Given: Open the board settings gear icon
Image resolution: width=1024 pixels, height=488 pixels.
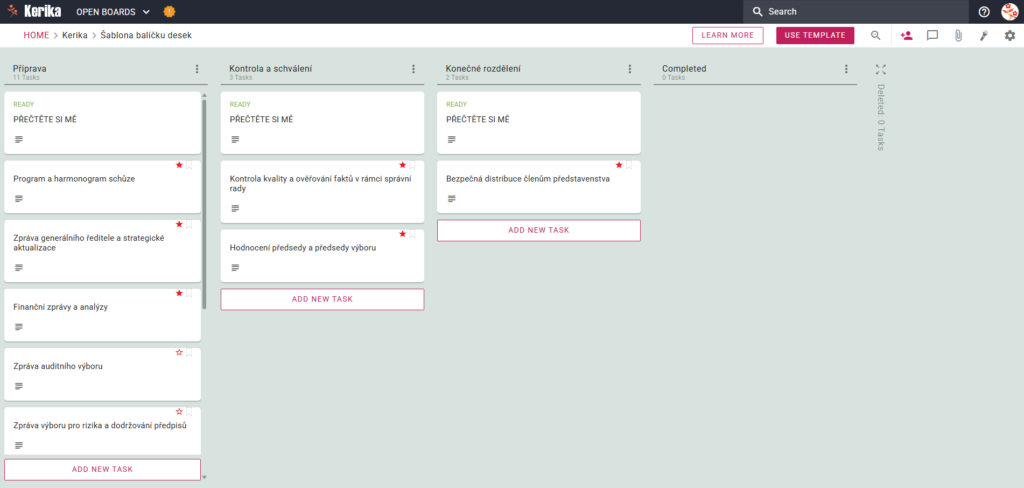Looking at the screenshot, I should (x=1010, y=35).
